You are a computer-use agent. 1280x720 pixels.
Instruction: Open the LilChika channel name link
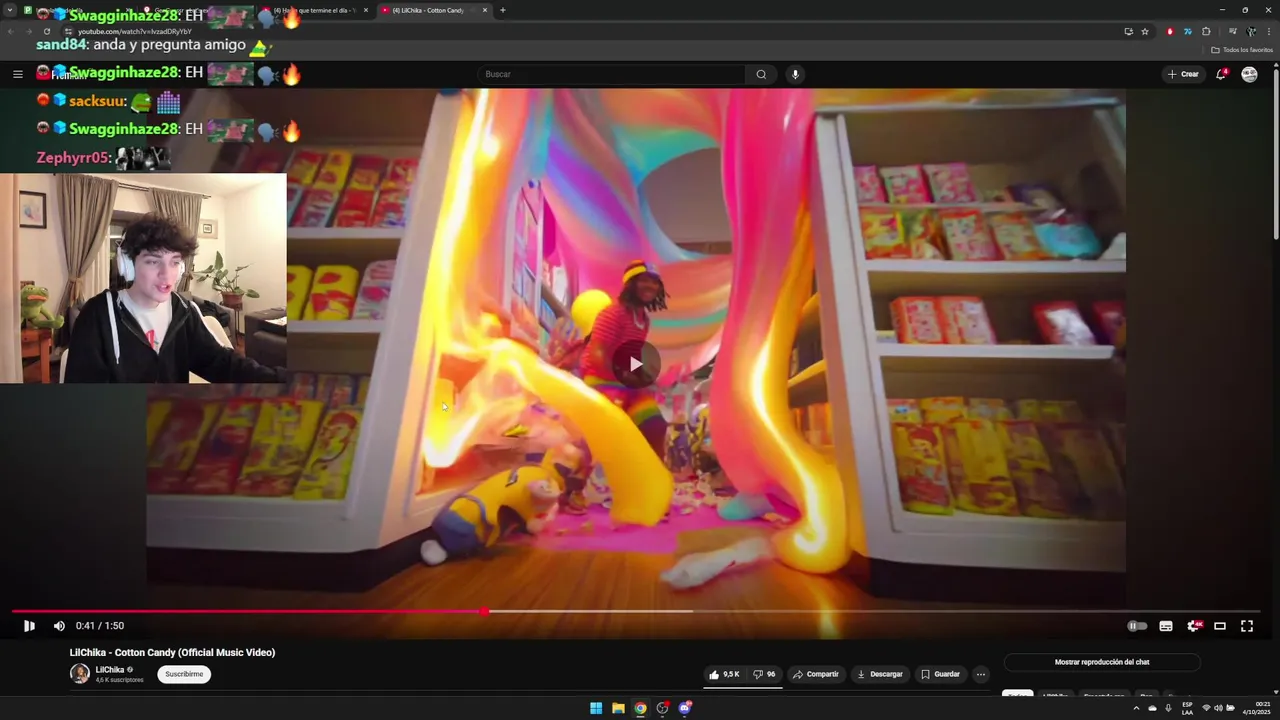110,670
